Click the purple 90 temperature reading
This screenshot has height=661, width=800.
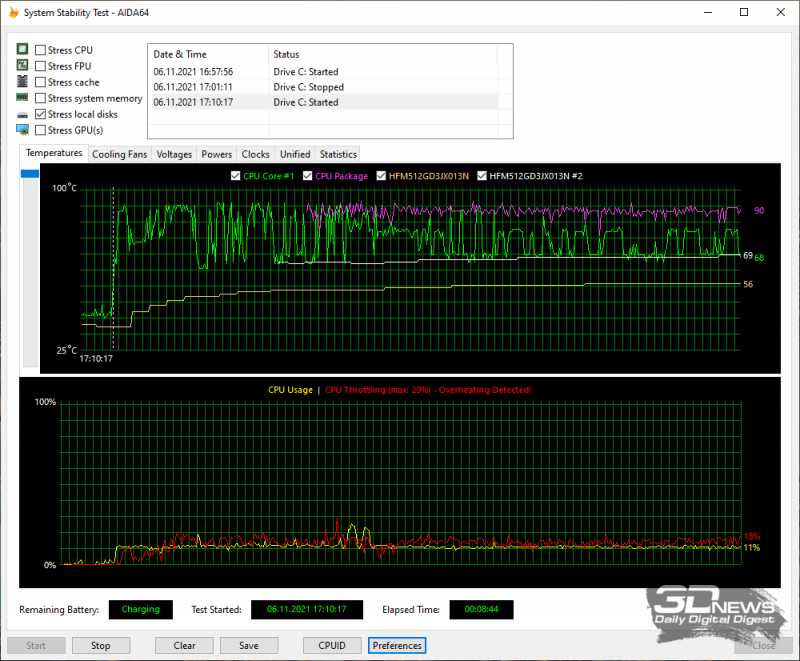759,211
